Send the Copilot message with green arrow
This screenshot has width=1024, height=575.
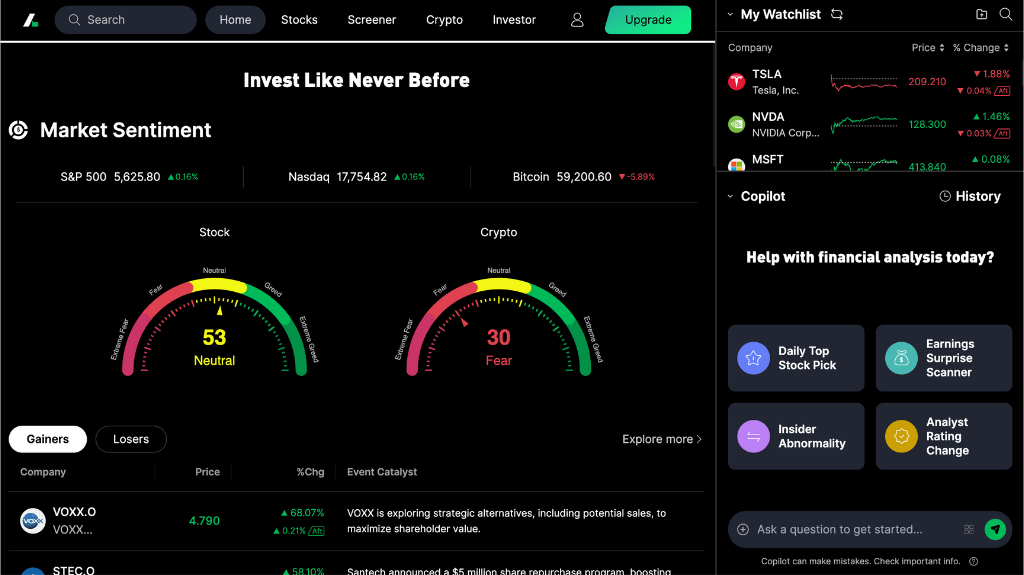tap(995, 529)
